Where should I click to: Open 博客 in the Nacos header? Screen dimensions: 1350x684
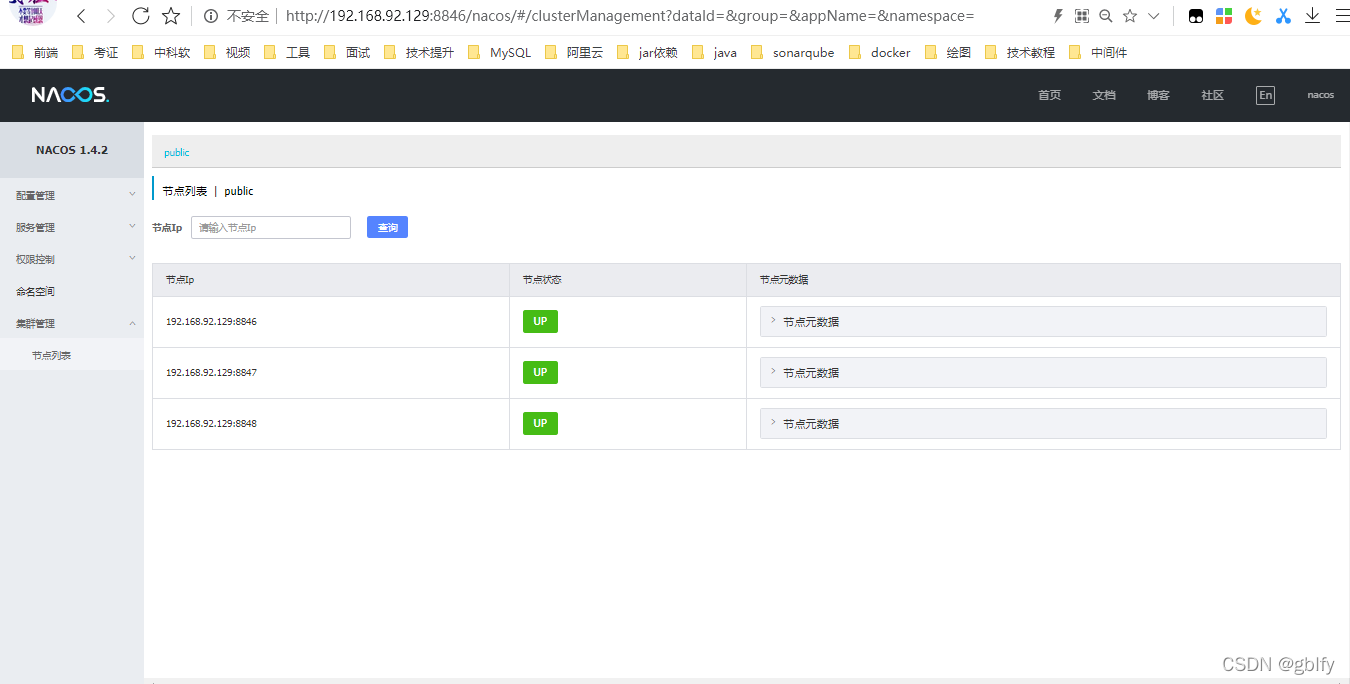(1158, 95)
